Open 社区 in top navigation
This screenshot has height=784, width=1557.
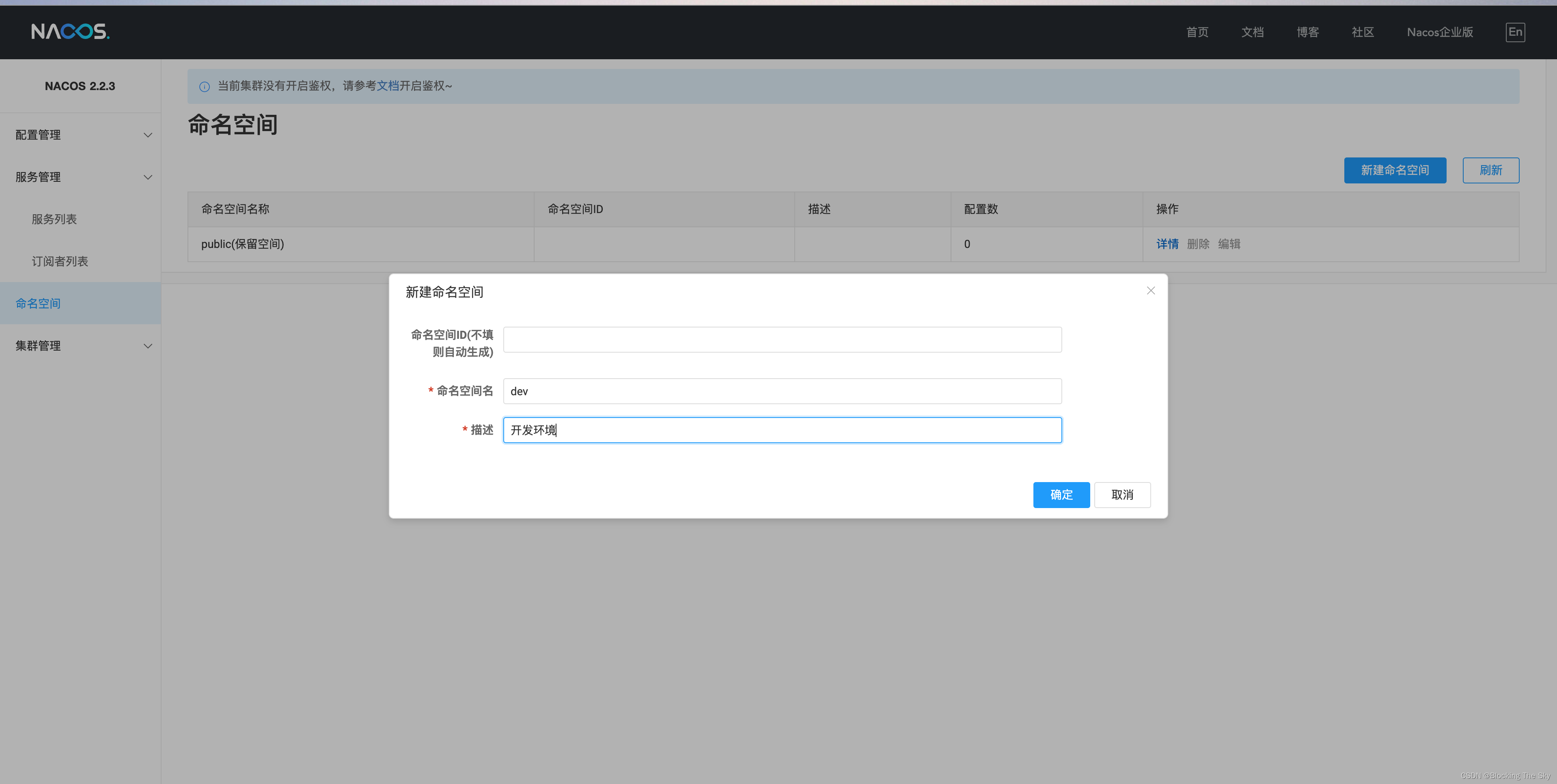(x=1362, y=32)
